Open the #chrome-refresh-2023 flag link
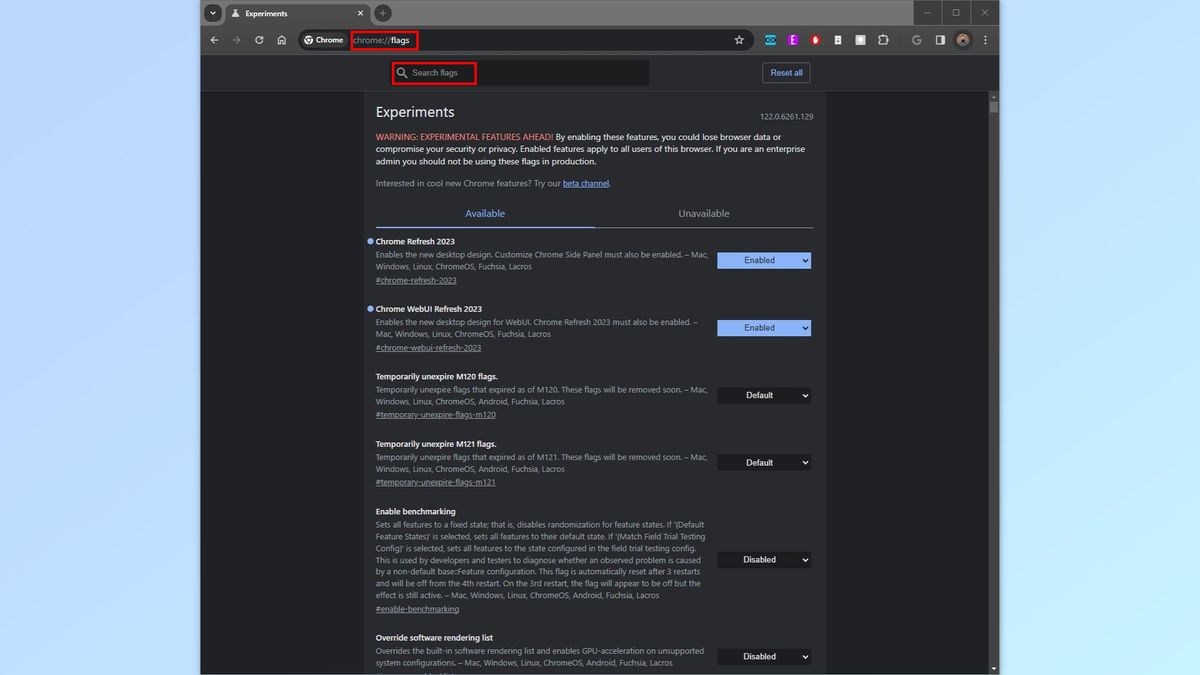 click(x=415, y=280)
